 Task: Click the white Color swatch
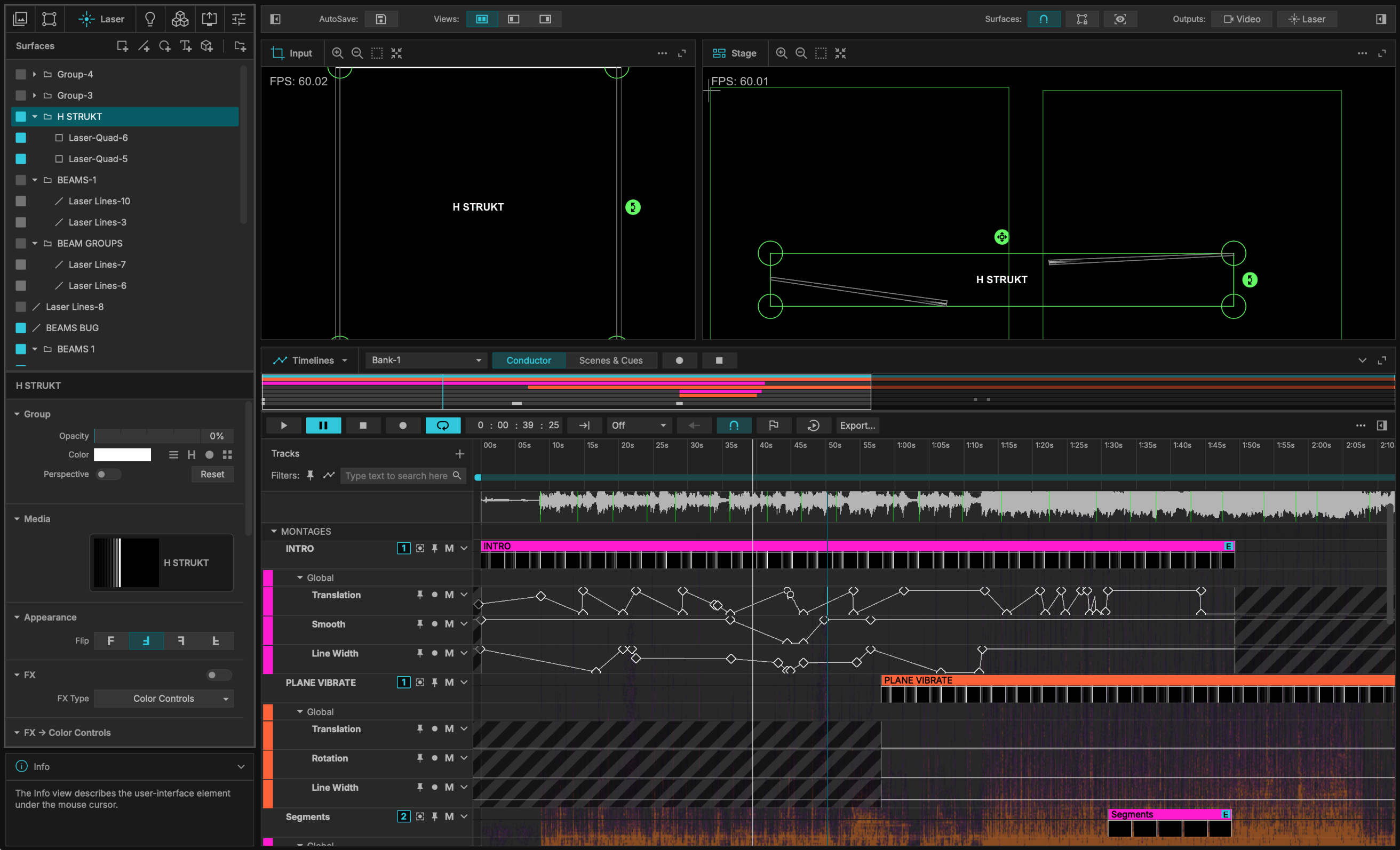122,454
